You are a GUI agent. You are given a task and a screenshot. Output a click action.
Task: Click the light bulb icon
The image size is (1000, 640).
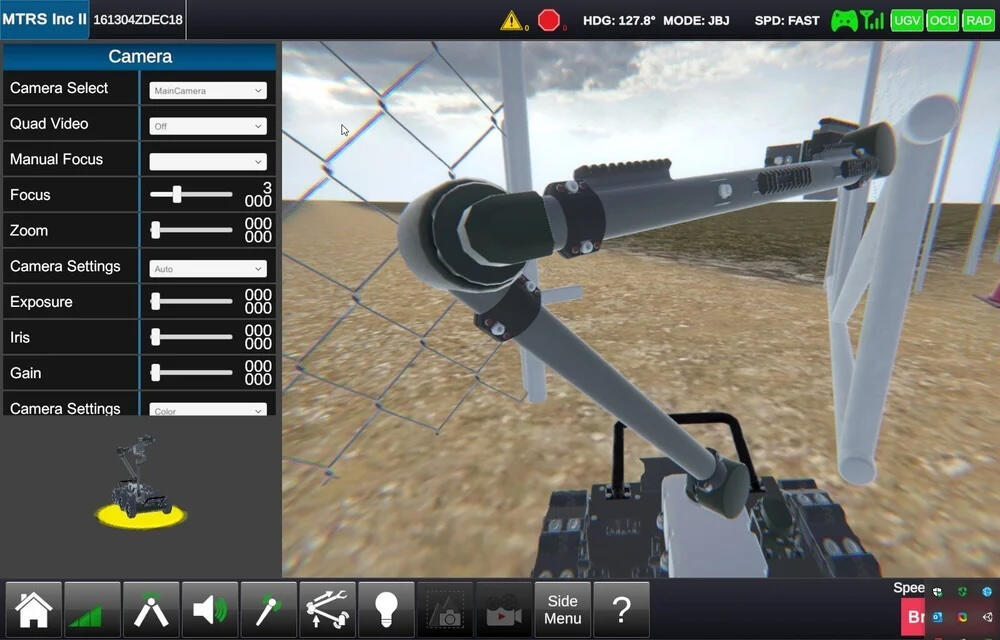(x=387, y=609)
